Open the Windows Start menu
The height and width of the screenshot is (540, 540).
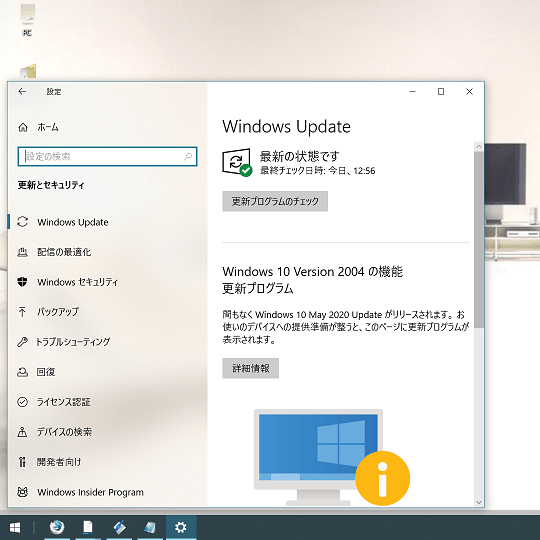point(14,527)
